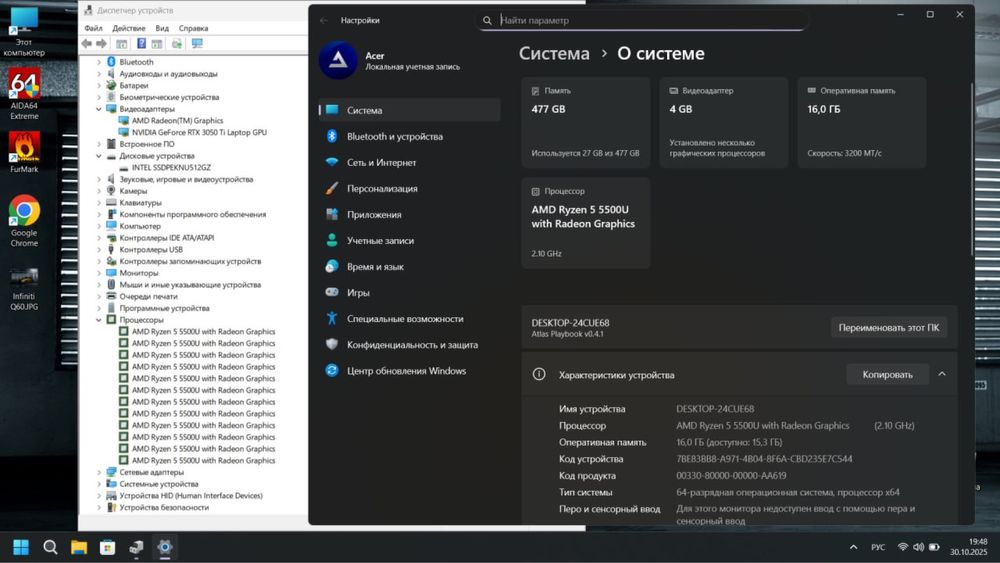Open Конфиденциальность и защита settings
The height and width of the screenshot is (563, 1000).
coord(409,345)
